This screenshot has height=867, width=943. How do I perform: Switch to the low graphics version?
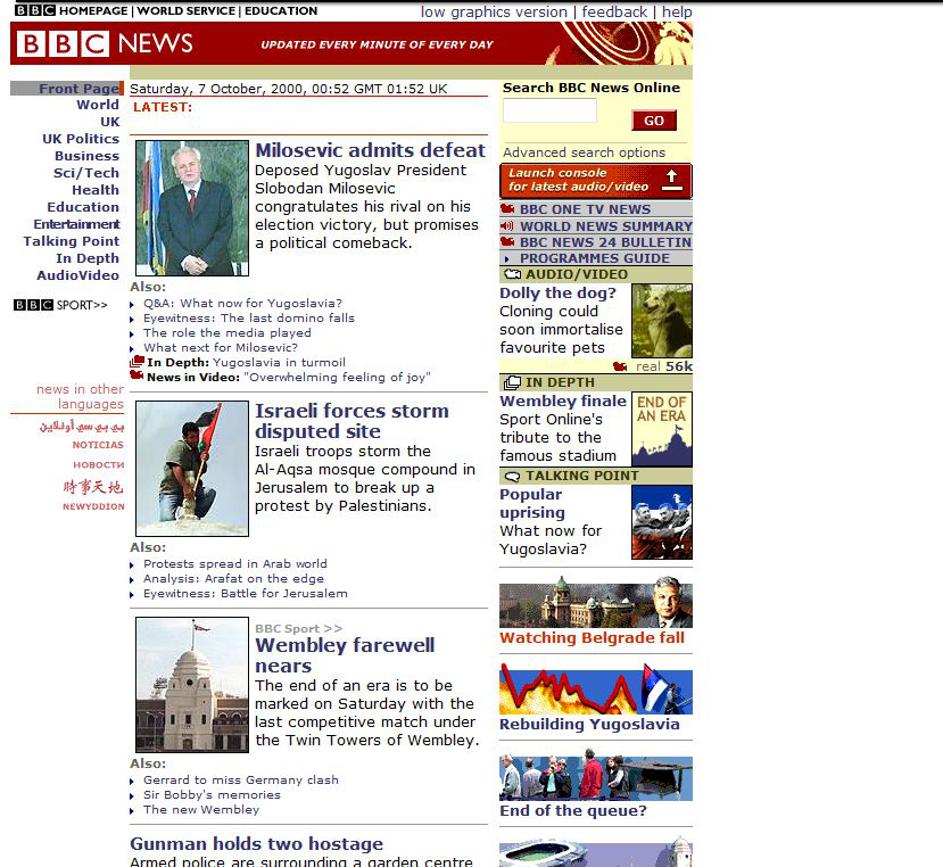[x=494, y=12]
